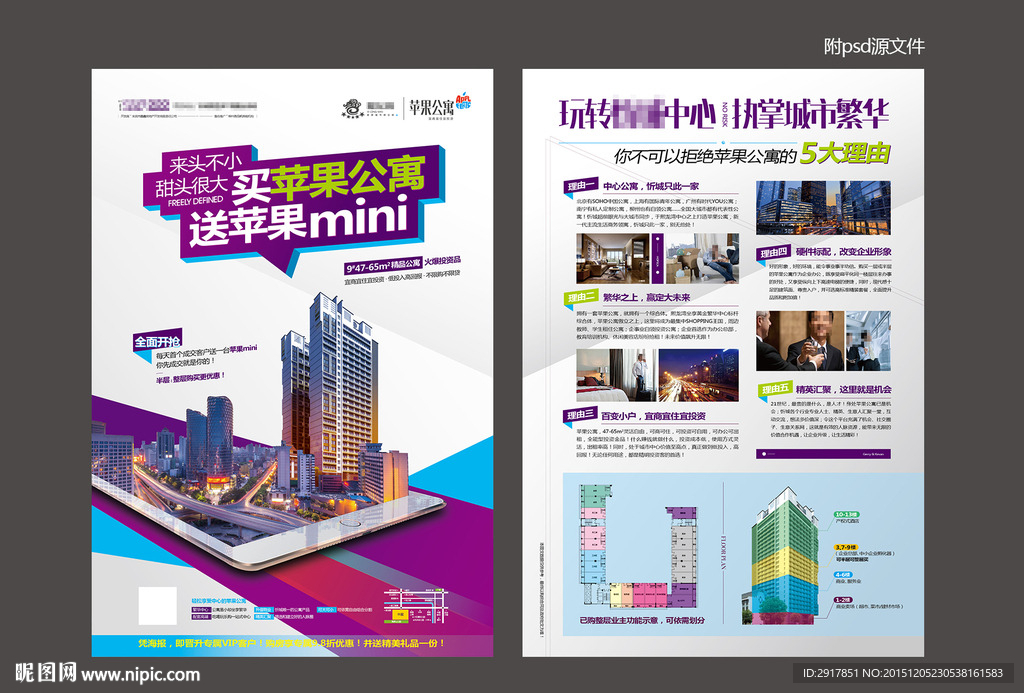Viewport: 1024px width, 693px height.
Task: Click the night highway traffic photo
Action: click(699, 375)
